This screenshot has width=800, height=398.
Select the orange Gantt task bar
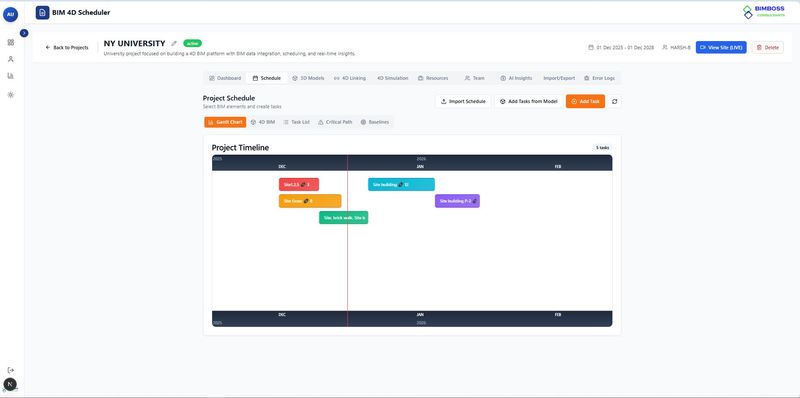310,201
